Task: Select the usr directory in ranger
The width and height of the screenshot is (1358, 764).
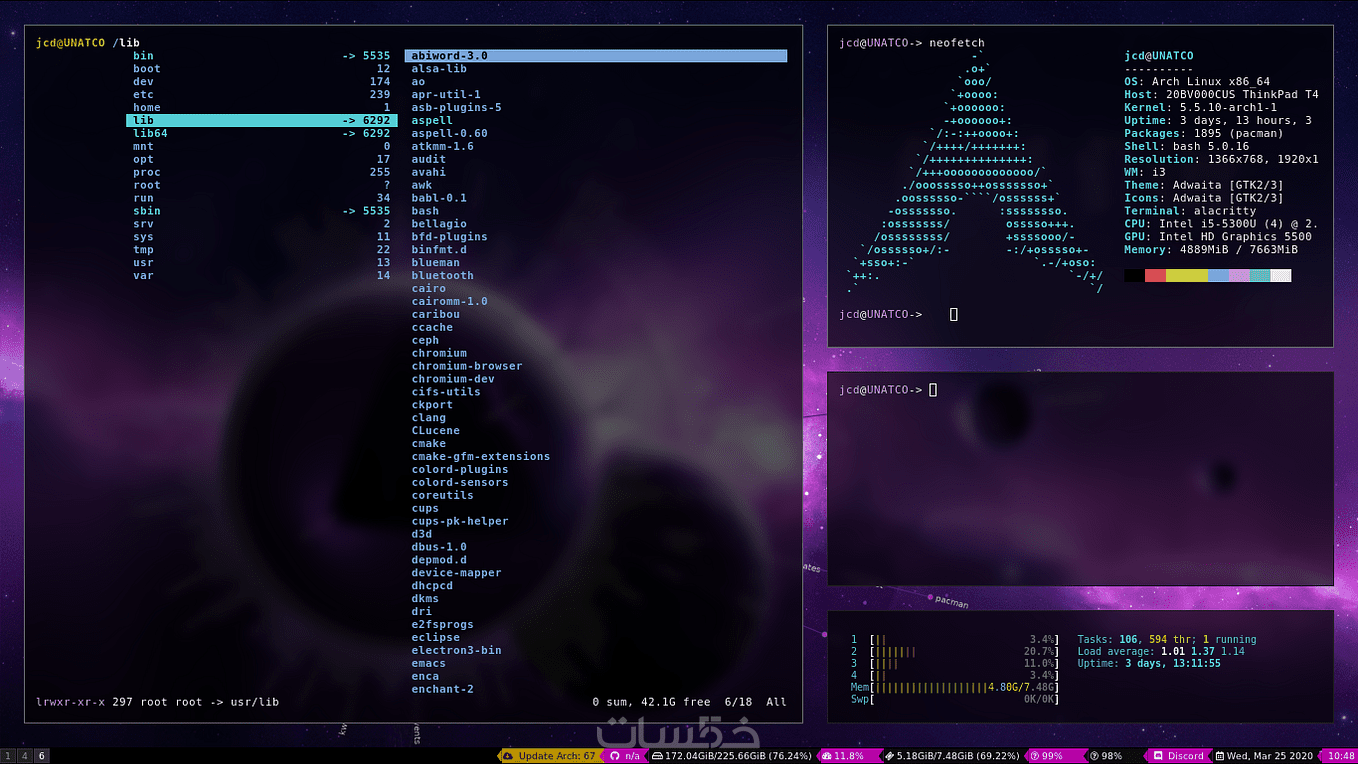Action: tap(261, 263)
